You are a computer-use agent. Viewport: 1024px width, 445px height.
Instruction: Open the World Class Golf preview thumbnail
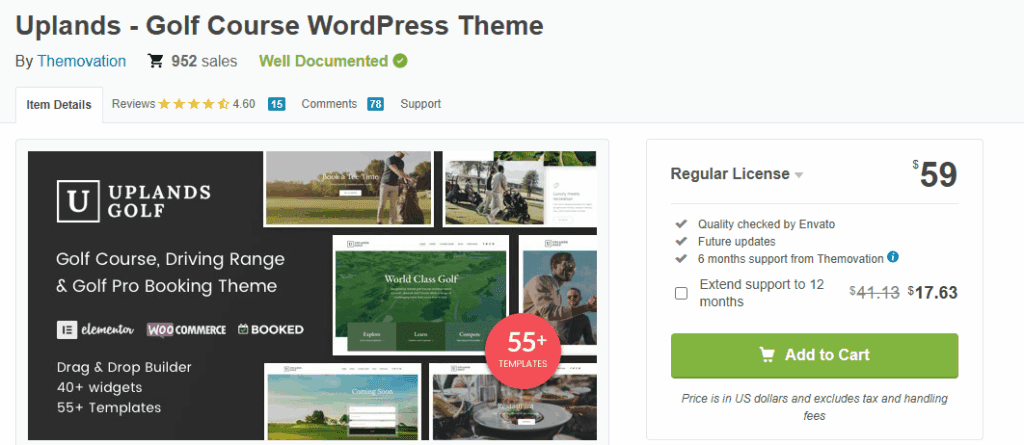point(423,295)
